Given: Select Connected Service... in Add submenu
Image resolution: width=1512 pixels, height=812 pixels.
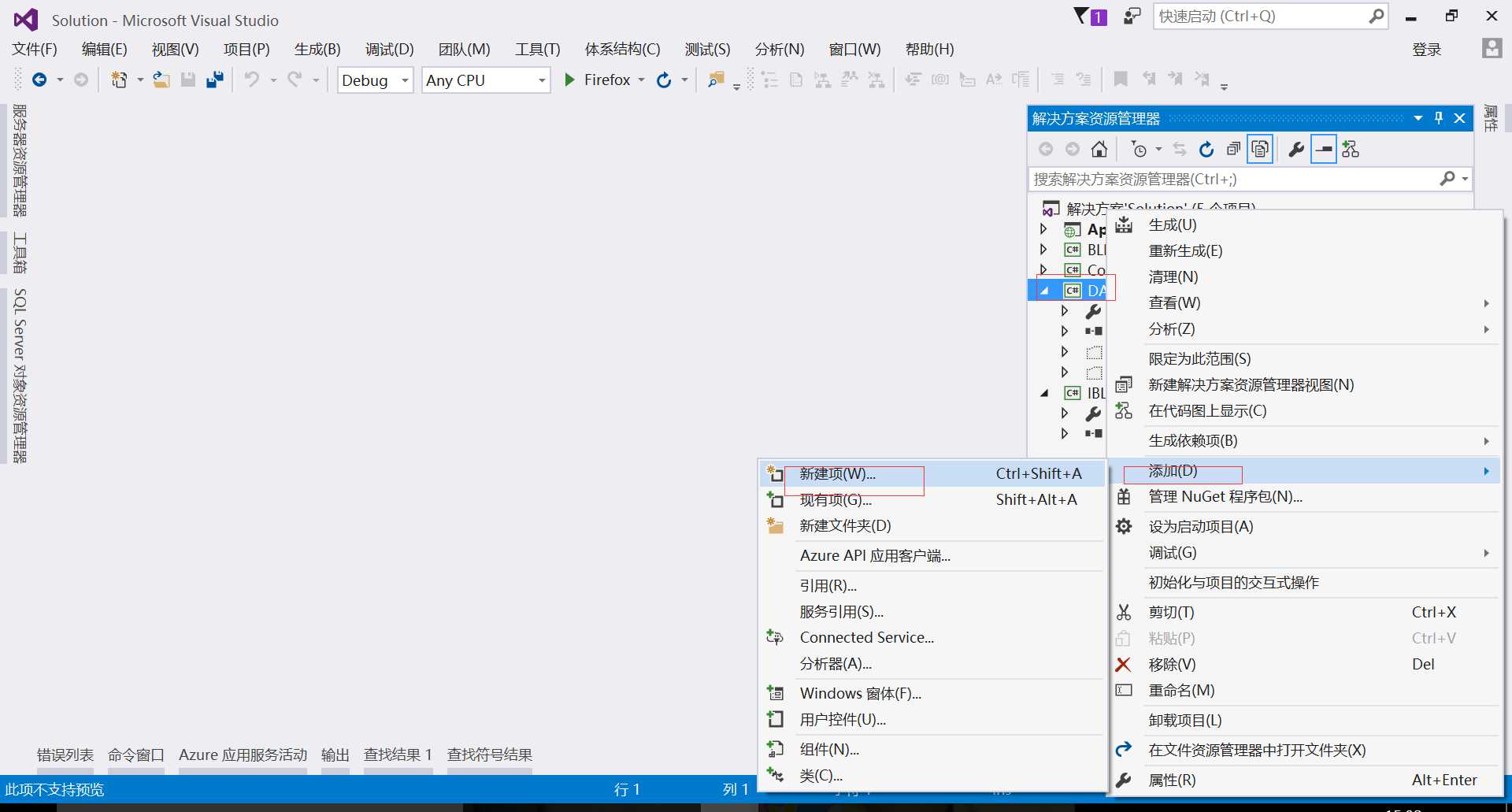Looking at the screenshot, I should [x=933, y=637].
